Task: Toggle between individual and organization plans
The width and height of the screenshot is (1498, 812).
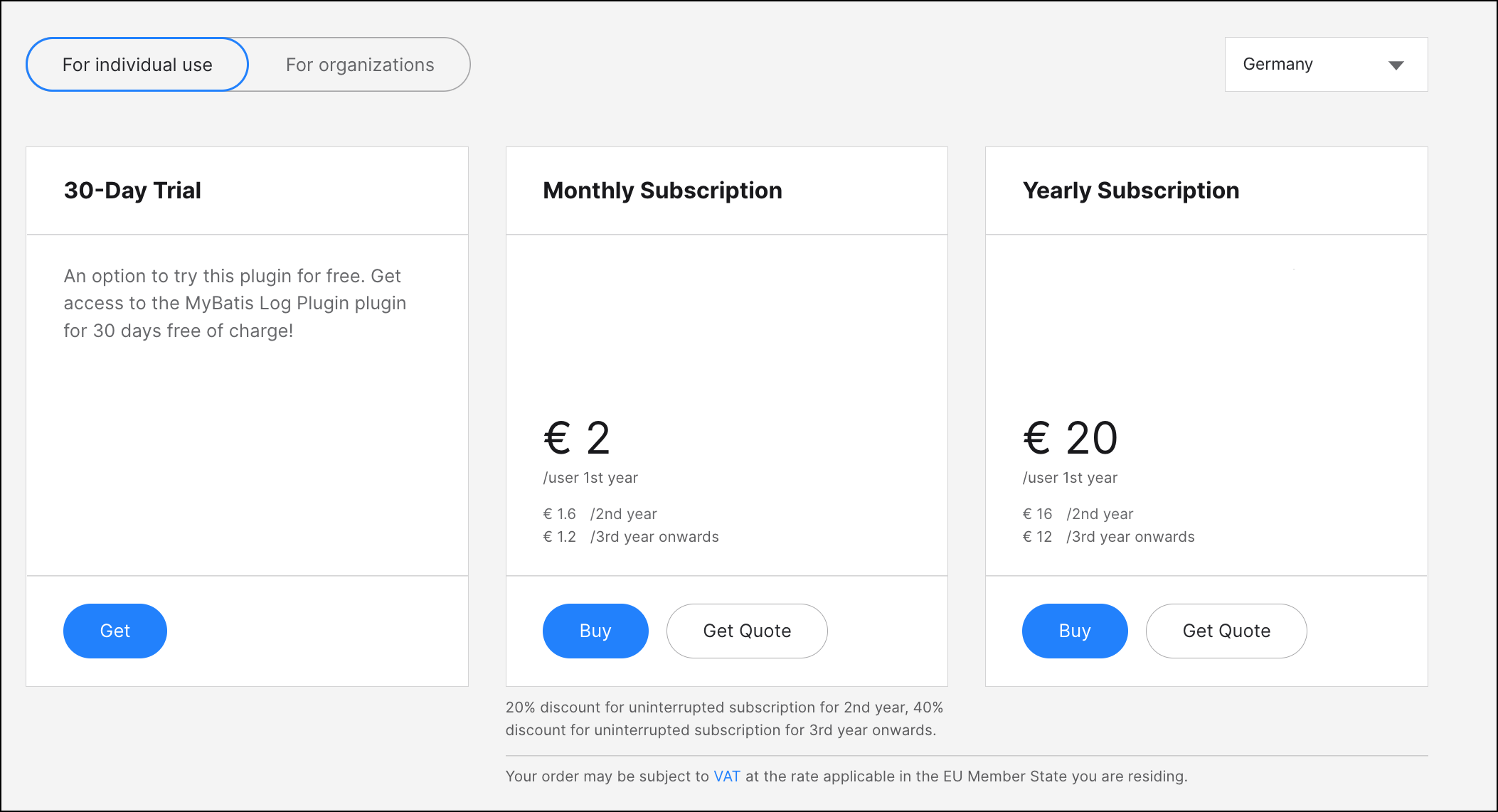Action: coord(359,63)
